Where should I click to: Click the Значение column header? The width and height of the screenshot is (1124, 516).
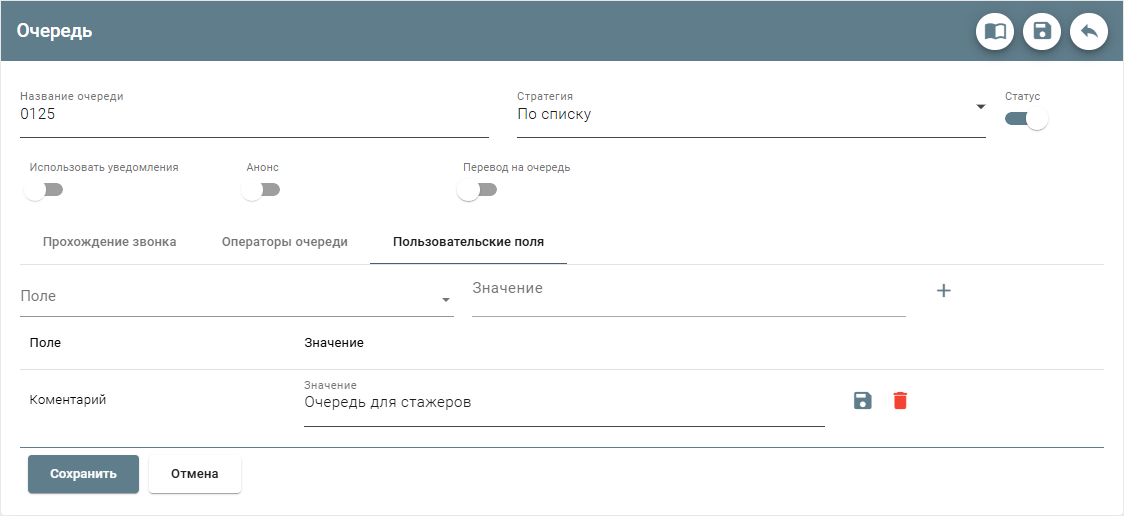pos(334,343)
